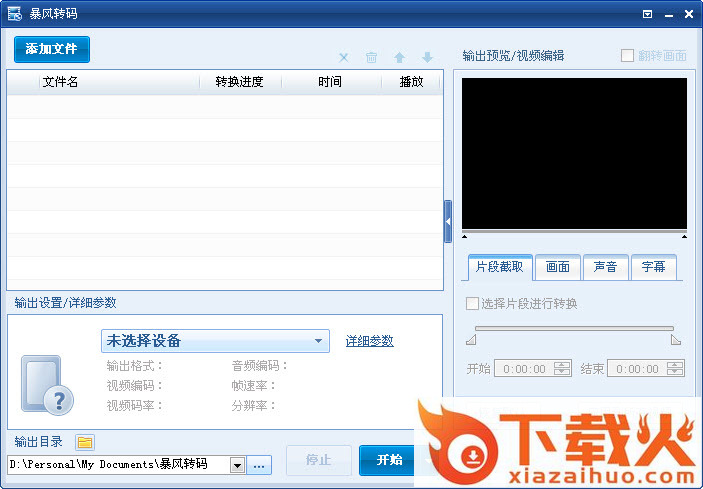Click the output directory path text field
The height and width of the screenshot is (489, 703).
pos(119,465)
